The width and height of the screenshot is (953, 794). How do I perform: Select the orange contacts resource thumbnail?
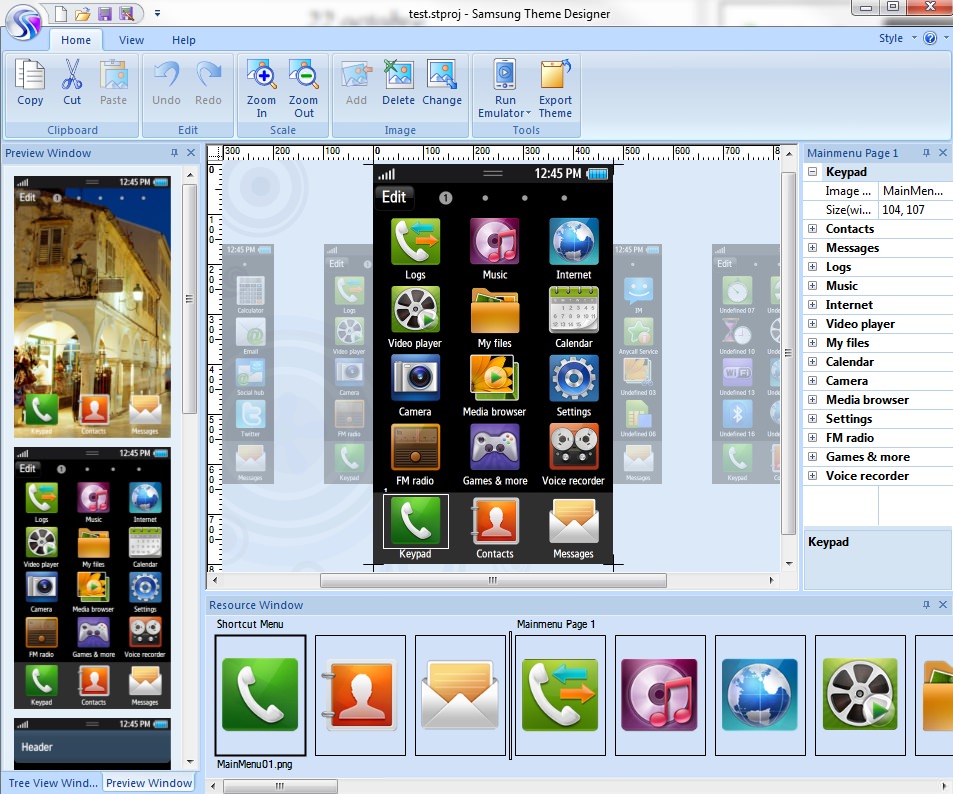[360, 695]
